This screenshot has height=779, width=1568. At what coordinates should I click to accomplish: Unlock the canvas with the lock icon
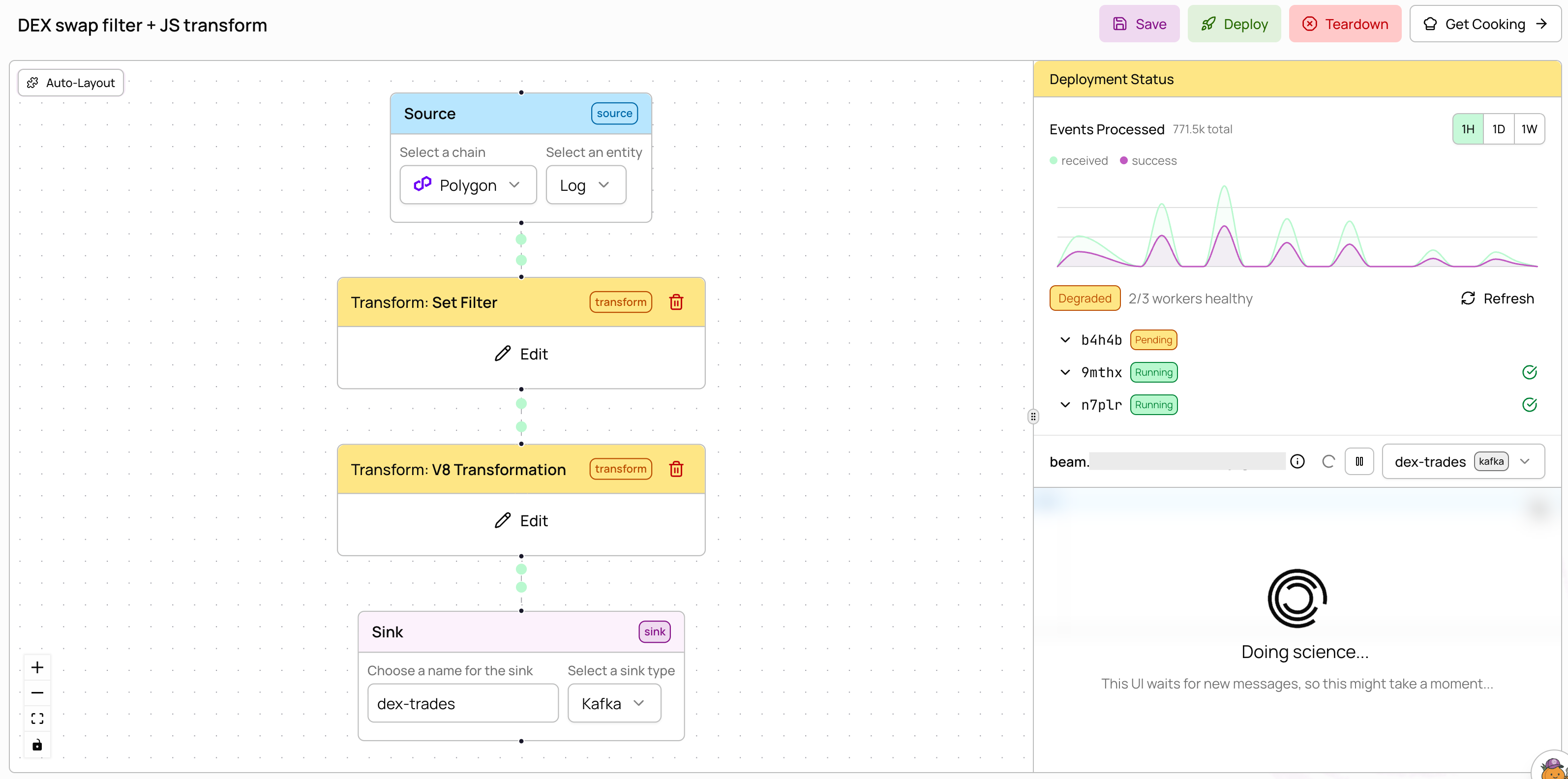tap(37, 744)
